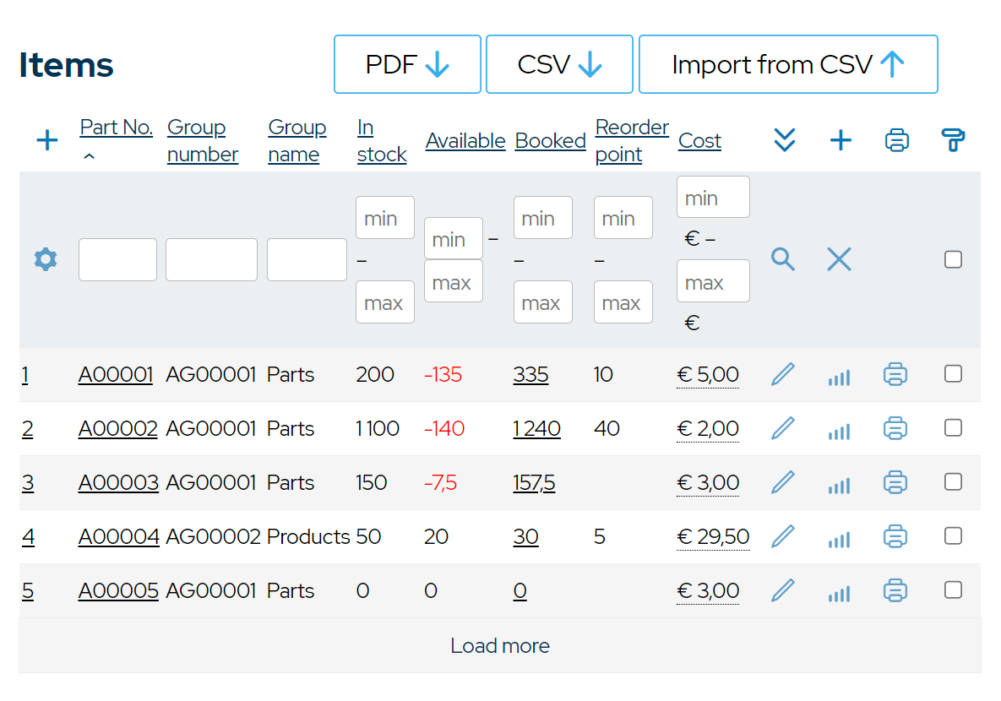The image size is (1001, 701).
Task: Open statistics chart icon for item A00002
Action: coord(838,429)
